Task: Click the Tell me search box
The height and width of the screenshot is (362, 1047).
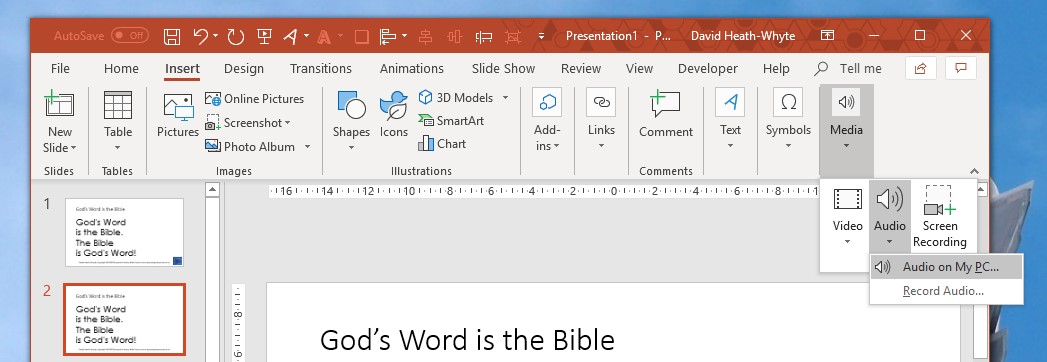Action: [x=849, y=68]
